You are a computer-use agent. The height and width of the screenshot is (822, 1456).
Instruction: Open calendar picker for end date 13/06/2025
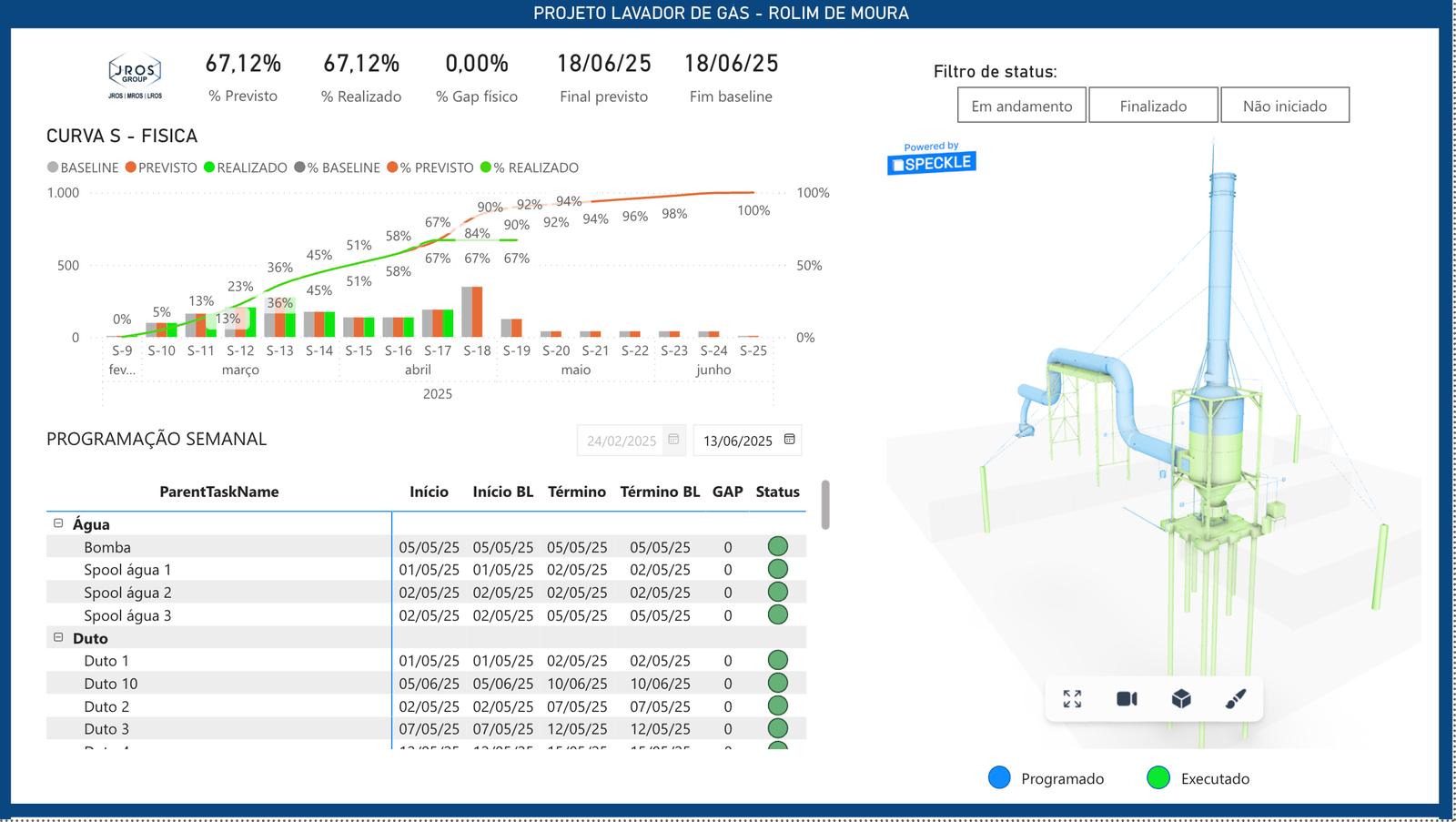(x=789, y=440)
